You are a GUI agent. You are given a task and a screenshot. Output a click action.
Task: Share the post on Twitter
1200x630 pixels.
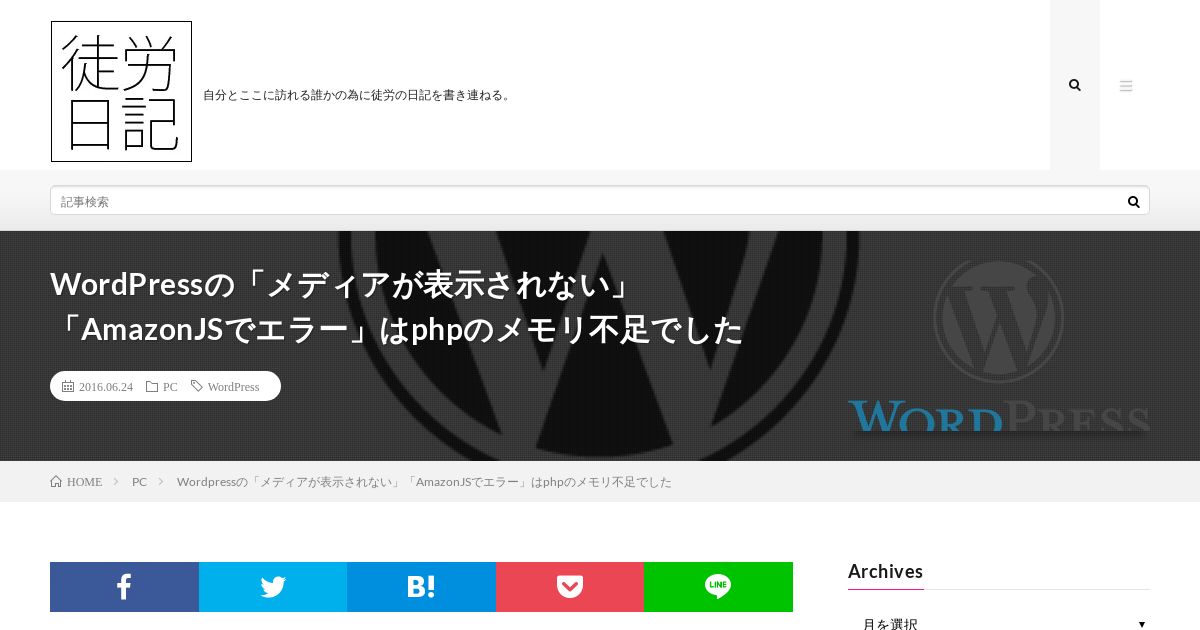pyautogui.click(x=273, y=587)
